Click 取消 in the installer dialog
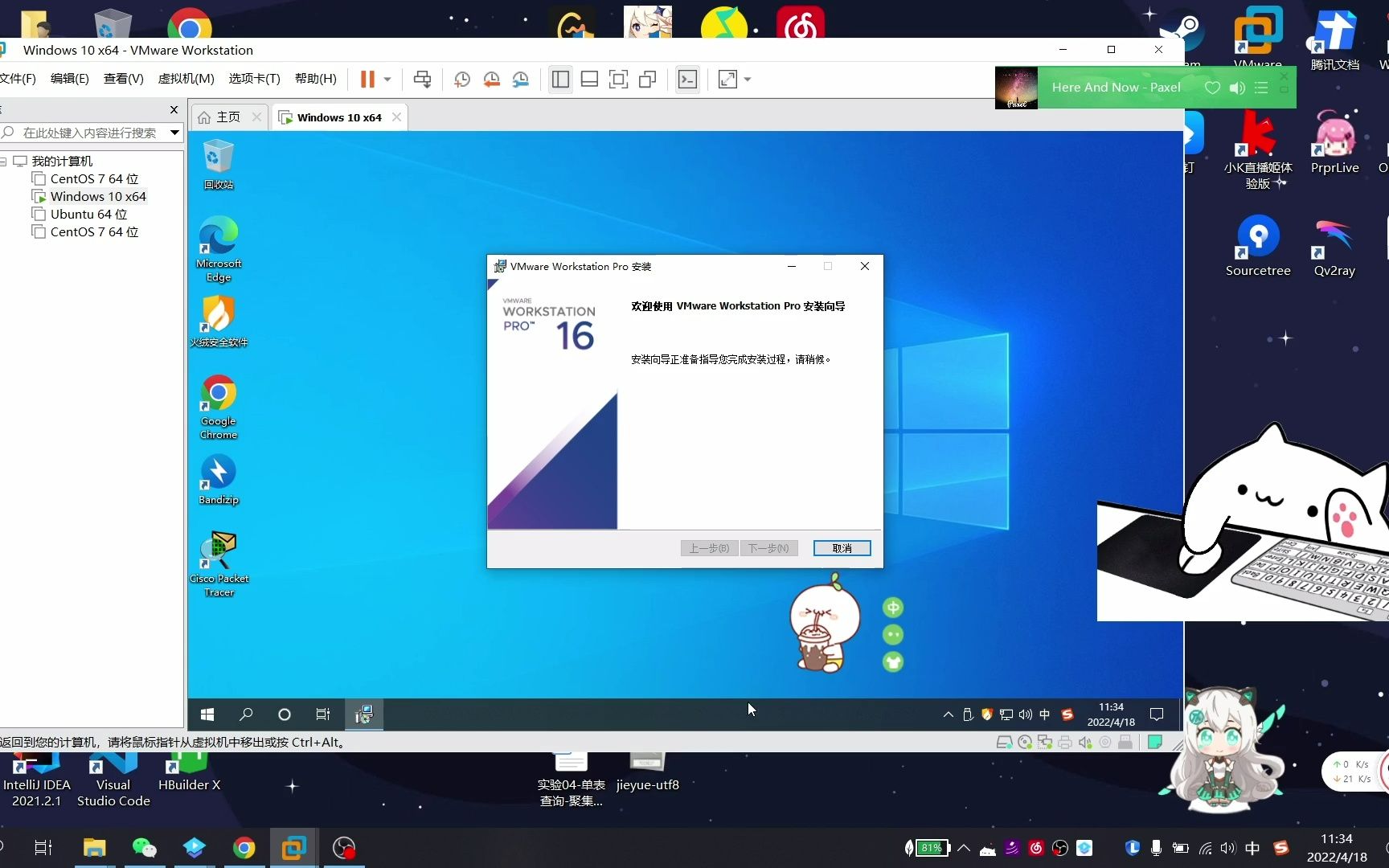The image size is (1389, 868). [x=842, y=548]
